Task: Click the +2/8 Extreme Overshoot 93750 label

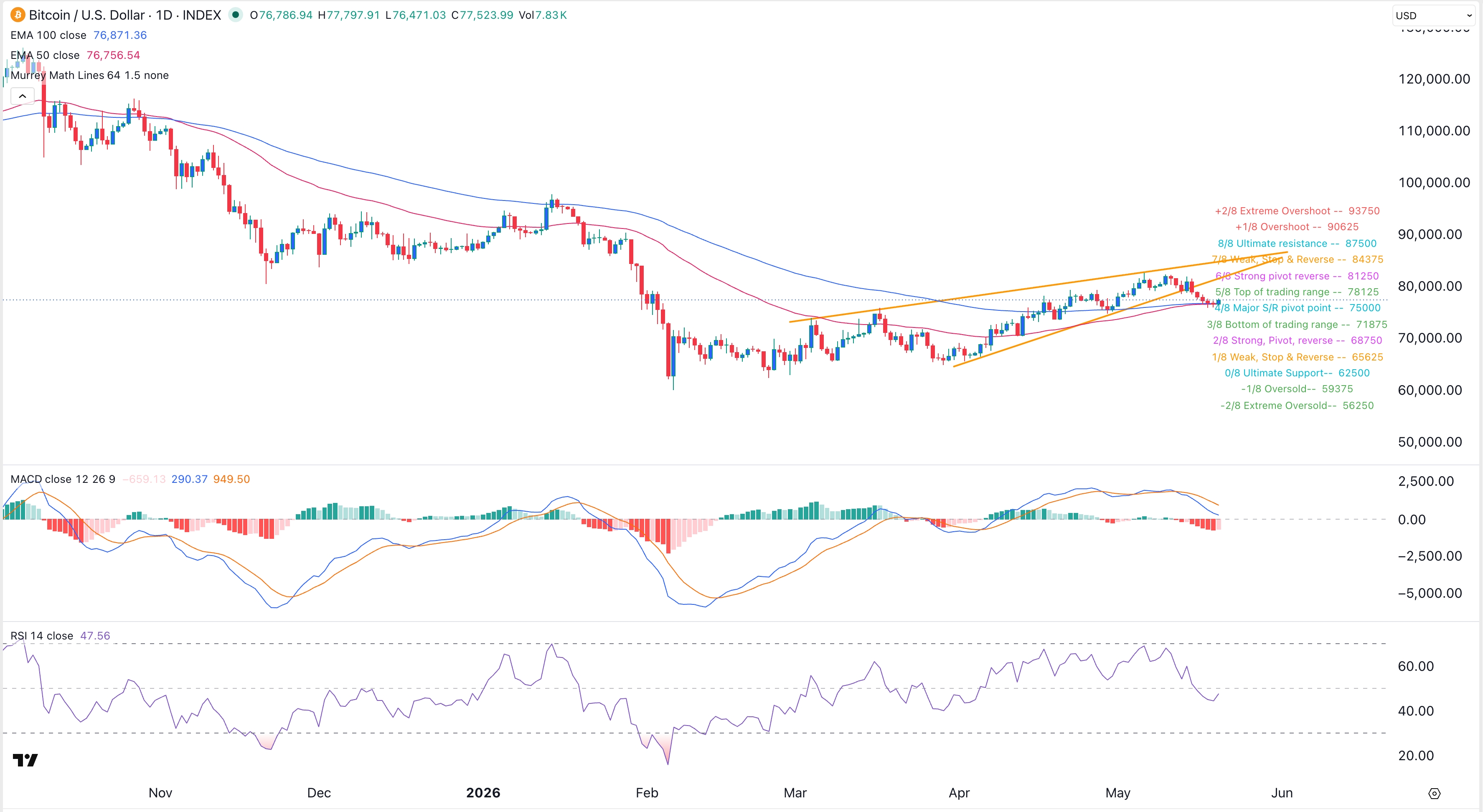Action: pos(1297,211)
